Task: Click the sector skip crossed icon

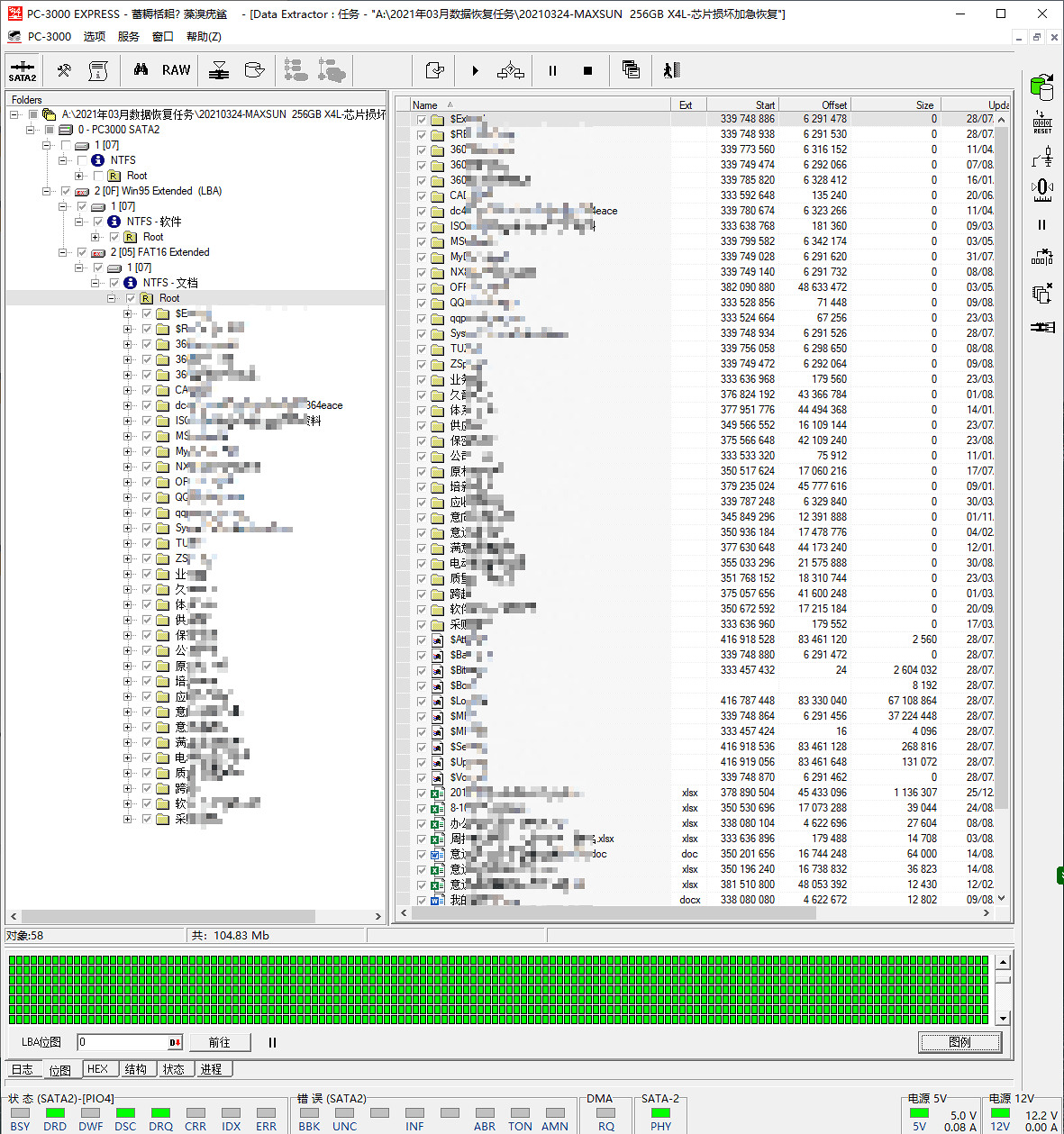Action: (1042, 258)
